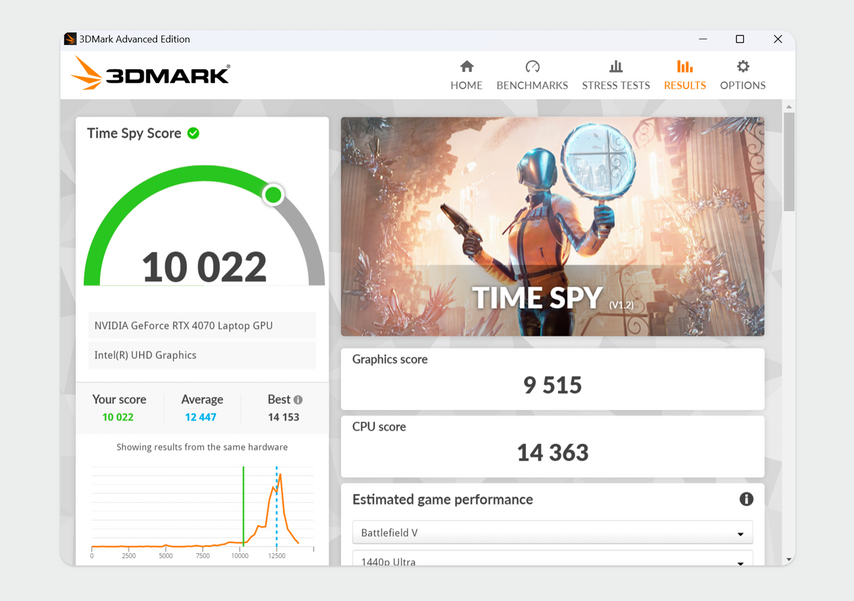854x601 pixels.
Task: Open the Options tab
Action: coord(743,75)
